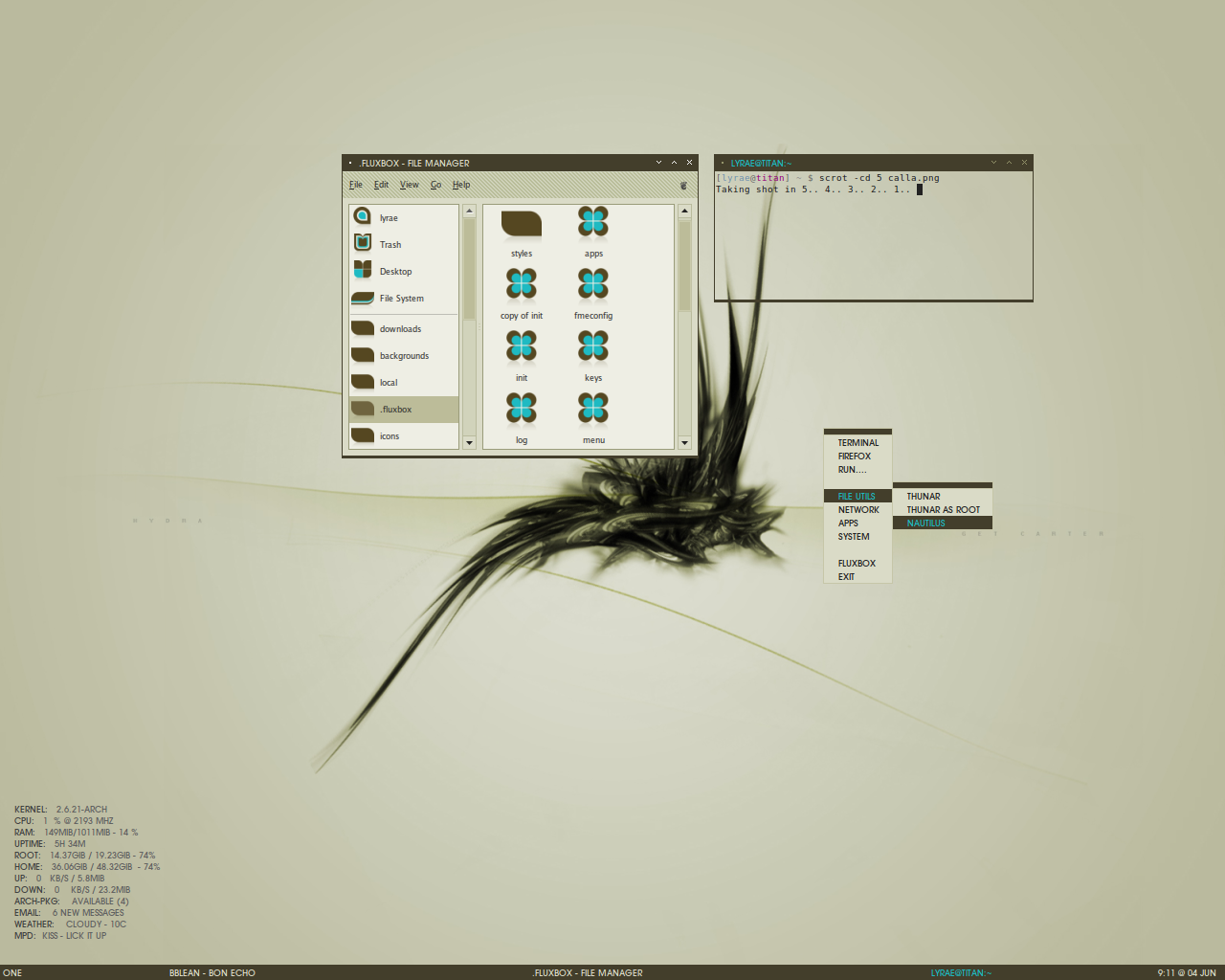Click sidebar scrollbar up arrow
This screenshot has width=1225, height=980.
(469, 211)
